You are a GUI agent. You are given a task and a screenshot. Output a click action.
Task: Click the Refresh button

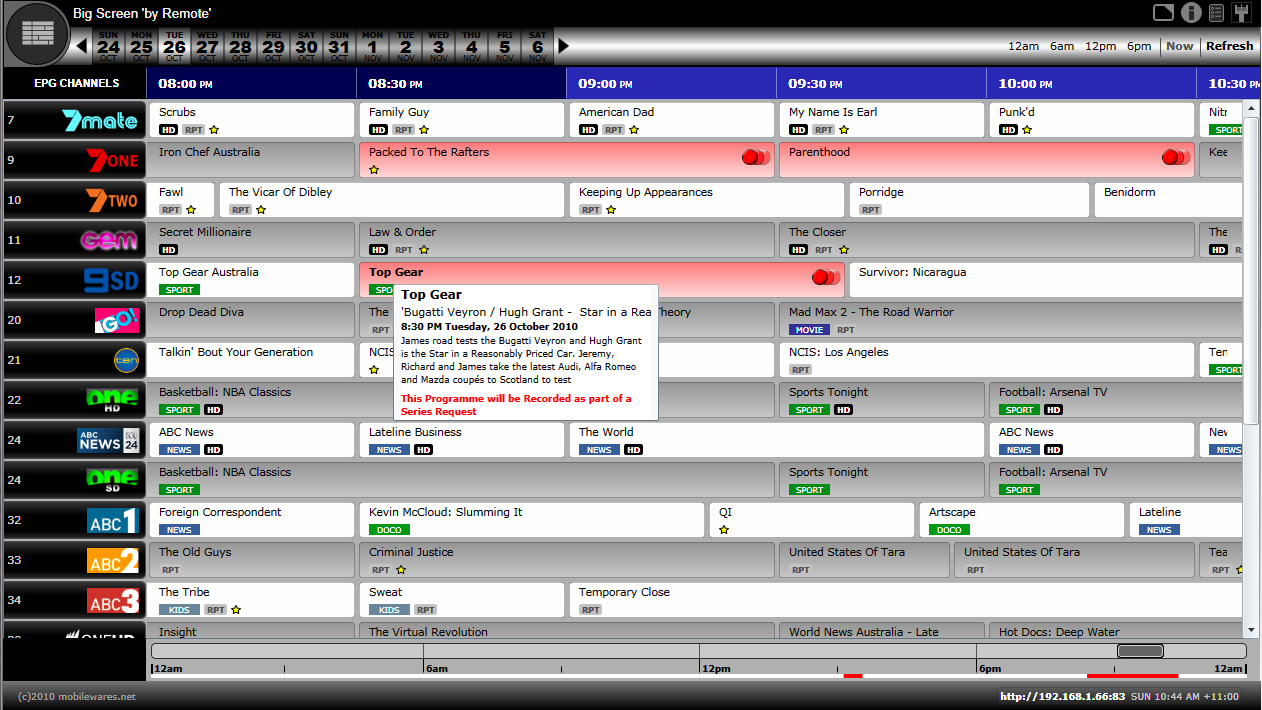pyautogui.click(x=1230, y=46)
